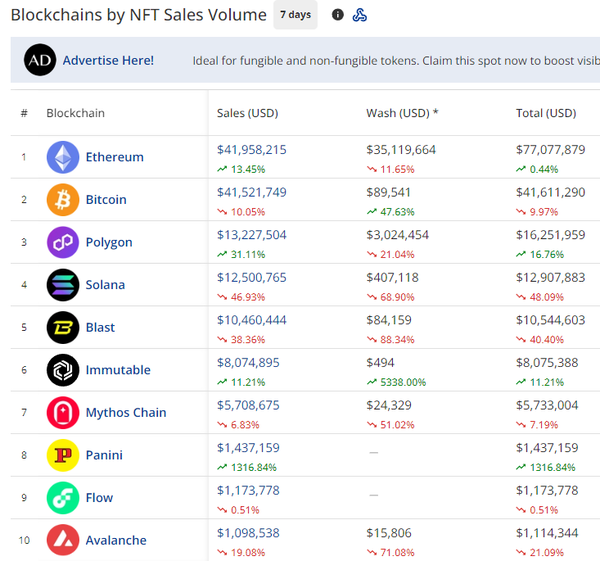Click the Ethereum logo icon
600x561 pixels.
(x=63, y=157)
